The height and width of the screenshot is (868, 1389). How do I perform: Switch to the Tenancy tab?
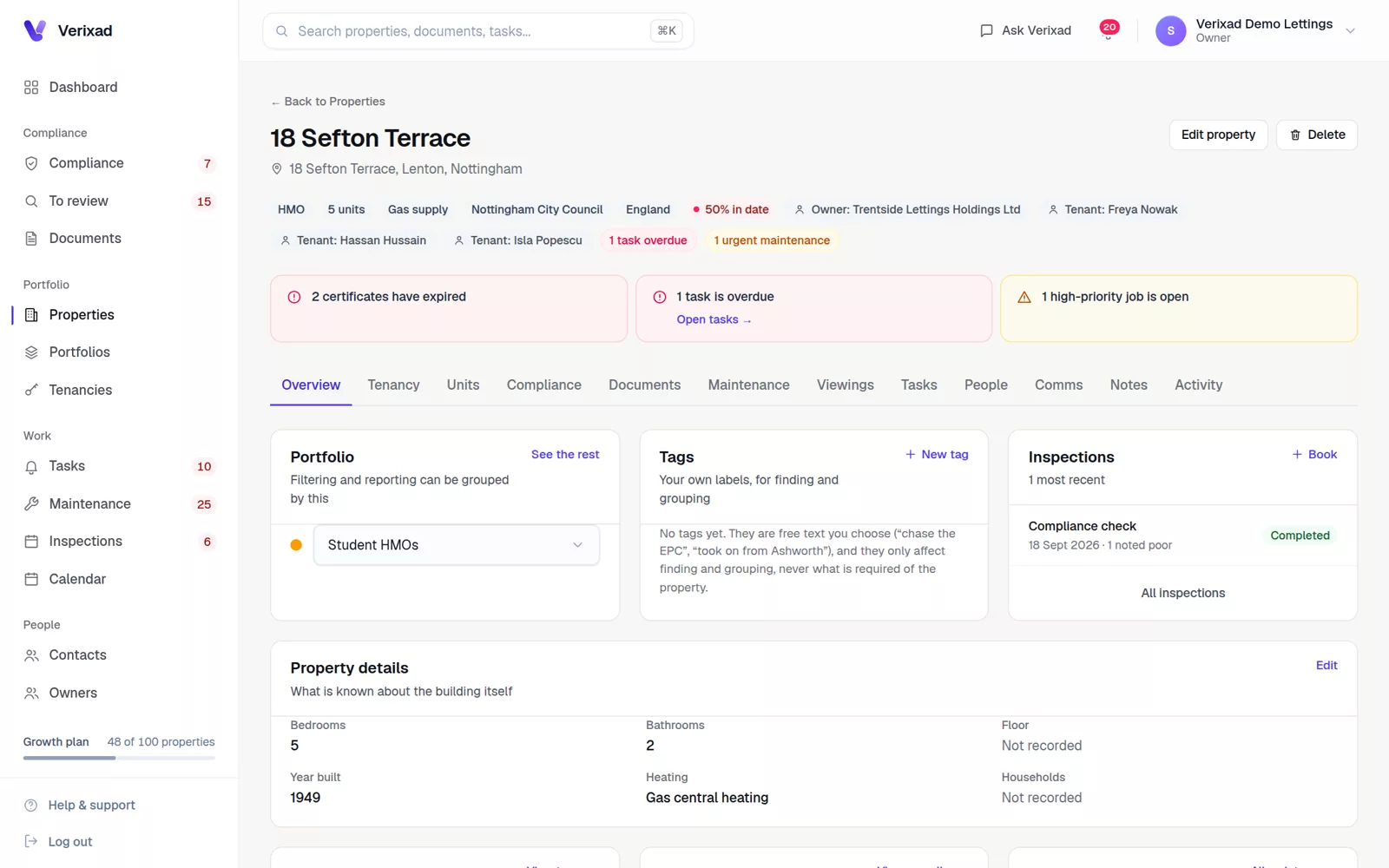[x=393, y=385]
